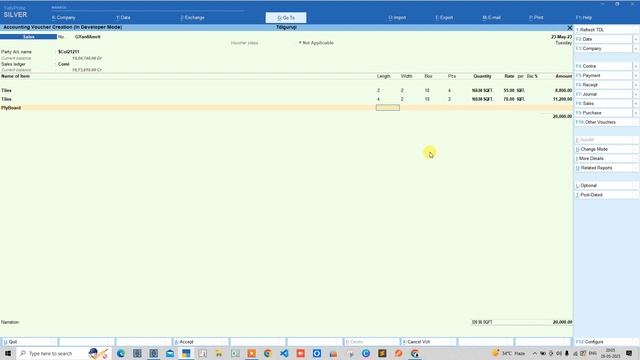Switch to F8: Sales voucher

pyautogui.click(x=604, y=104)
